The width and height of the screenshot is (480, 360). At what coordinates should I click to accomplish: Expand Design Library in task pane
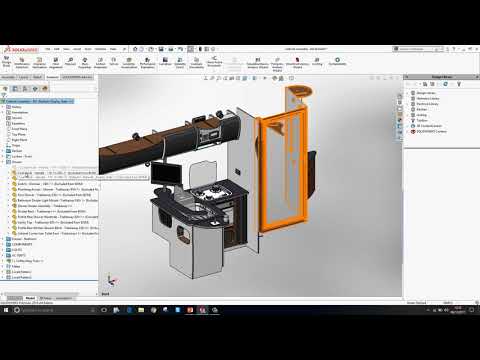pos(408,93)
